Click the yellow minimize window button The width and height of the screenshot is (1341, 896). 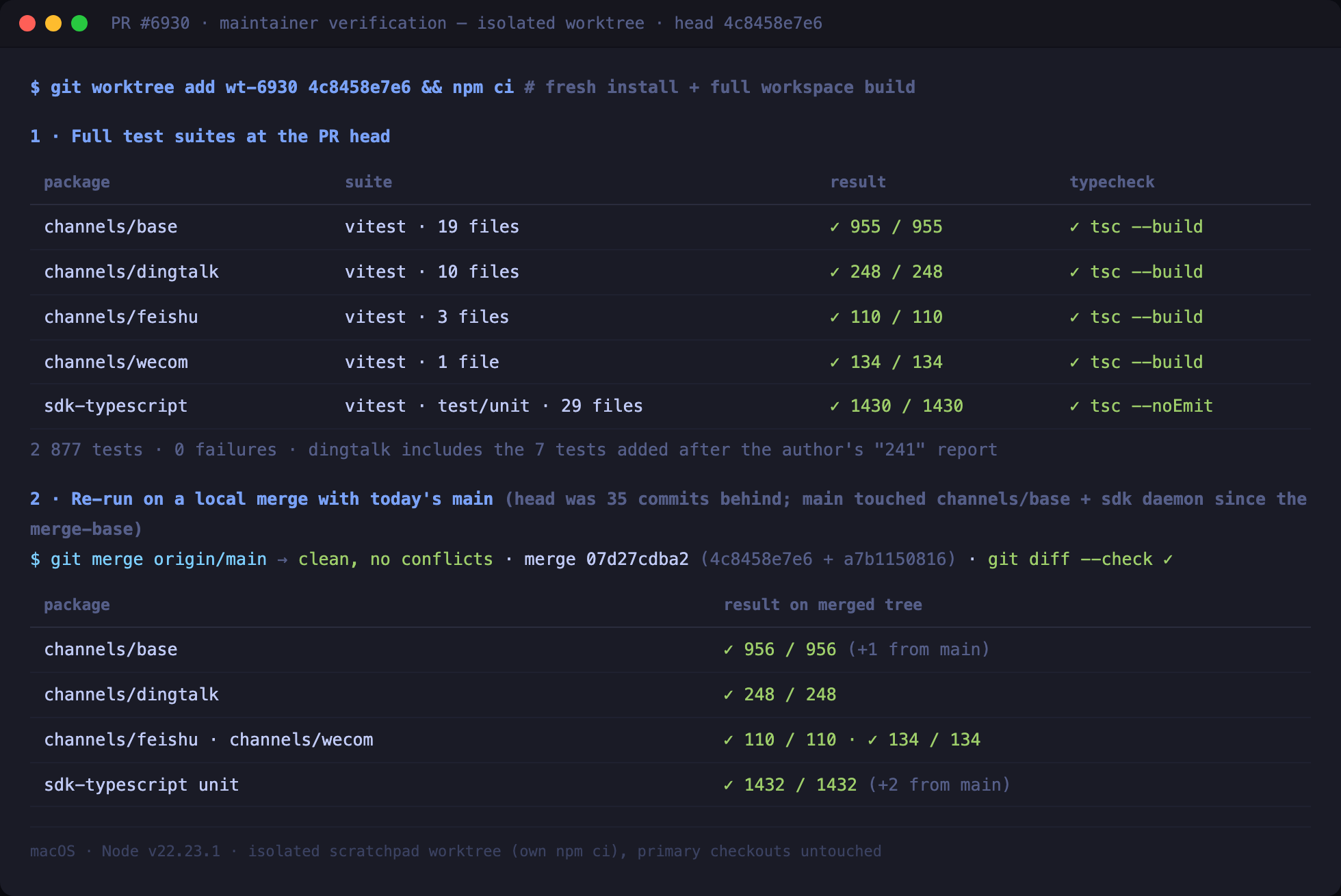click(x=53, y=23)
